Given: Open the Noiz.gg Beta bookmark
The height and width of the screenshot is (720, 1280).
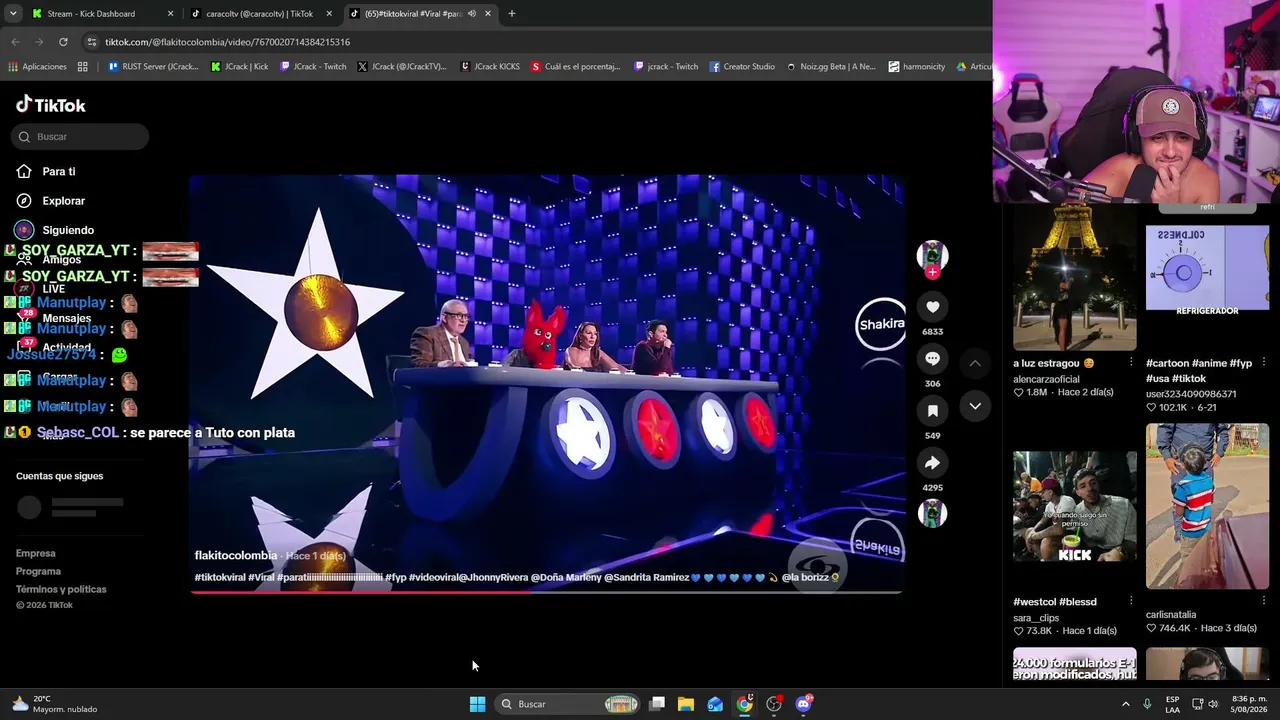Looking at the screenshot, I should (831, 67).
